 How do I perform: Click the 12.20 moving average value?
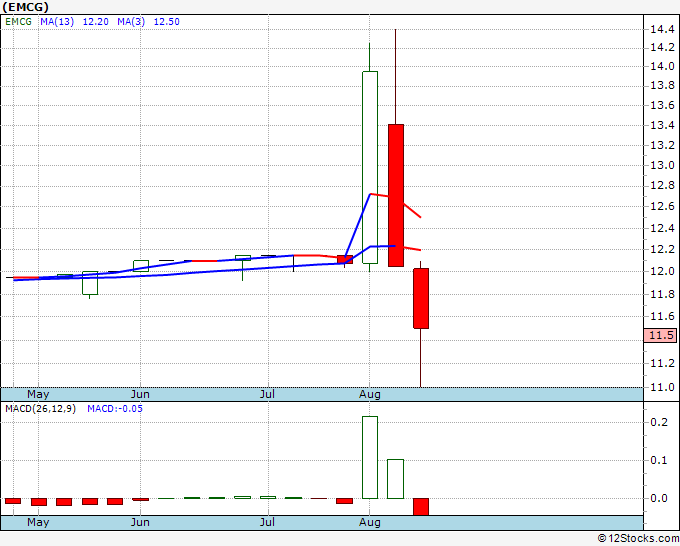pyautogui.click(x=95, y=22)
